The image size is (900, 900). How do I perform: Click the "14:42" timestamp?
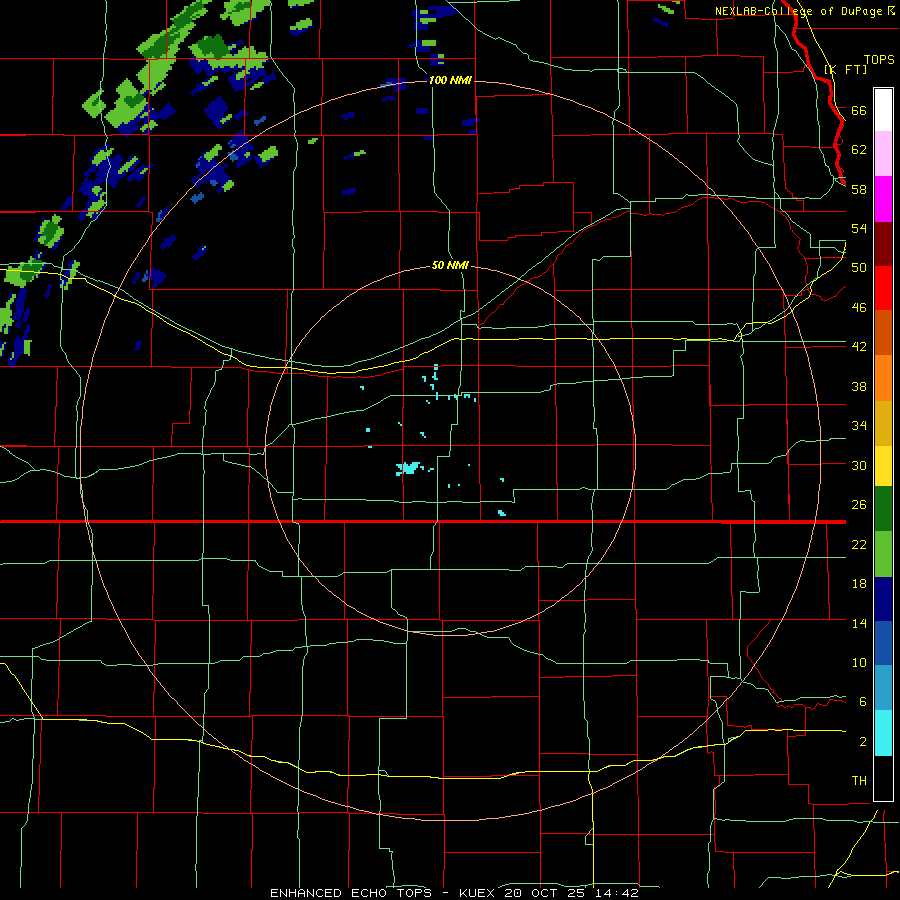pyautogui.click(x=618, y=893)
